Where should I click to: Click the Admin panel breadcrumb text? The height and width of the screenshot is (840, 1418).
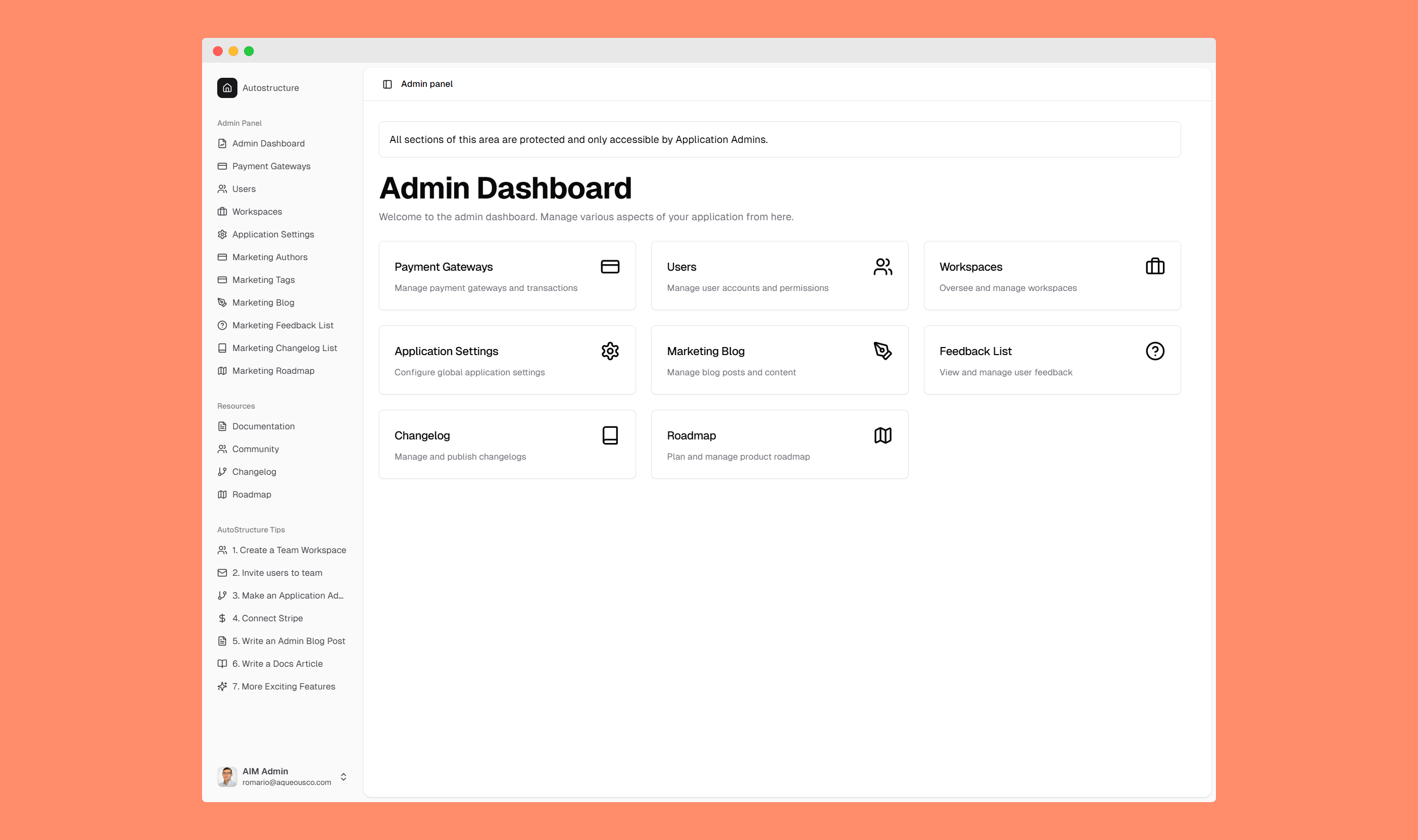coord(426,84)
